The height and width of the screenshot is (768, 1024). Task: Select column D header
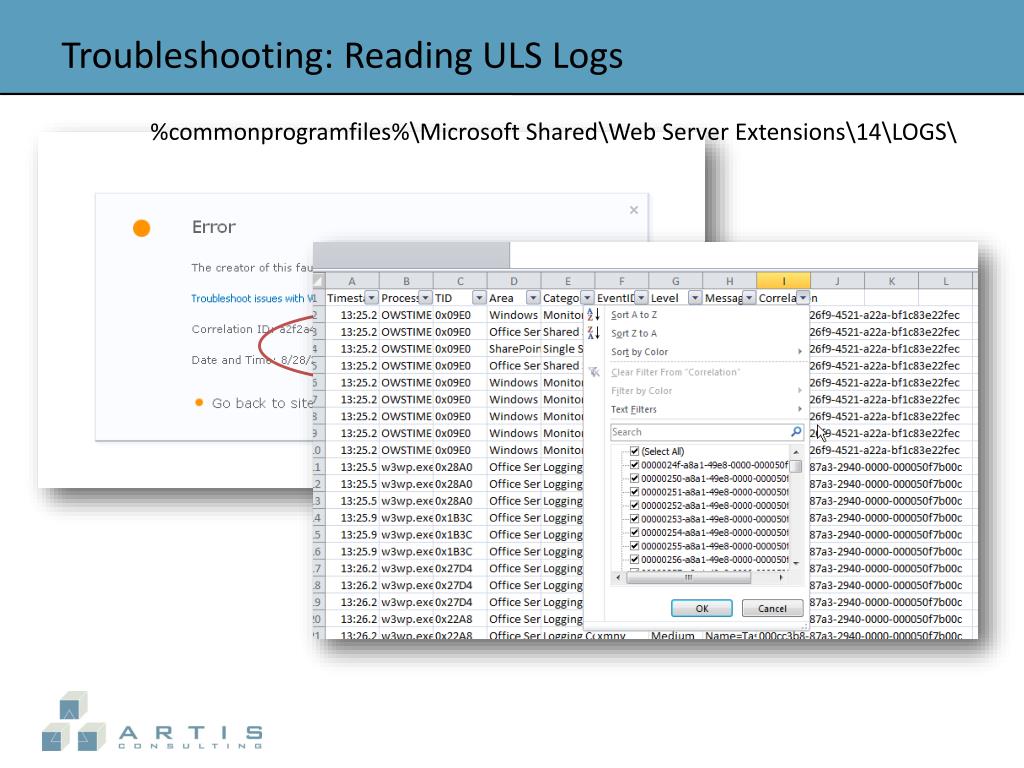pyautogui.click(x=514, y=281)
